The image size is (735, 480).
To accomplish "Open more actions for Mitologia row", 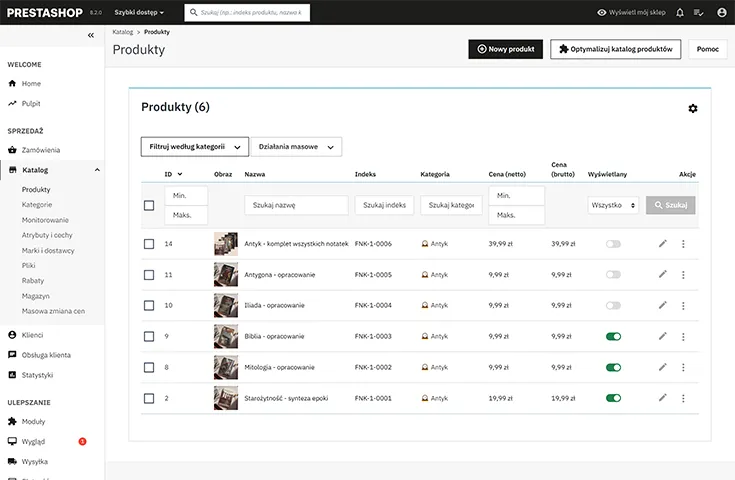I will coord(683,368).
